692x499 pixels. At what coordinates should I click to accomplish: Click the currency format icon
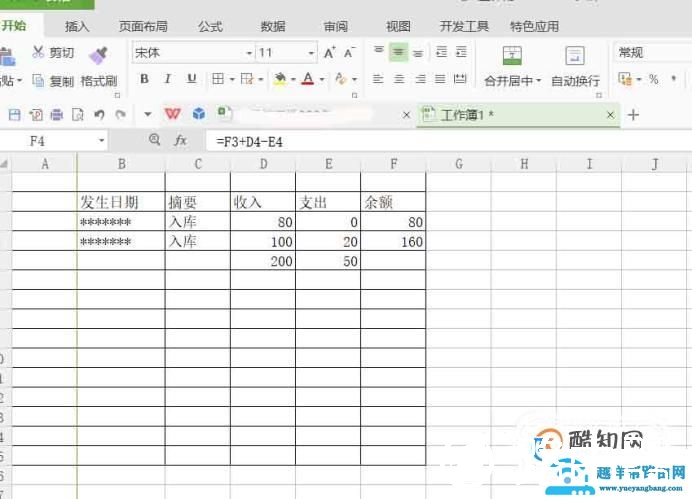(x=625, y=79)
